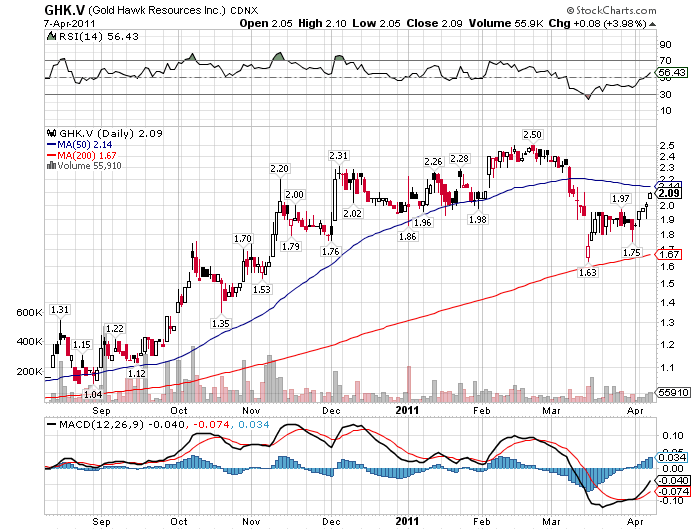
Task: Click the 2.31 December high label
Action: click(x=338, y=155)
